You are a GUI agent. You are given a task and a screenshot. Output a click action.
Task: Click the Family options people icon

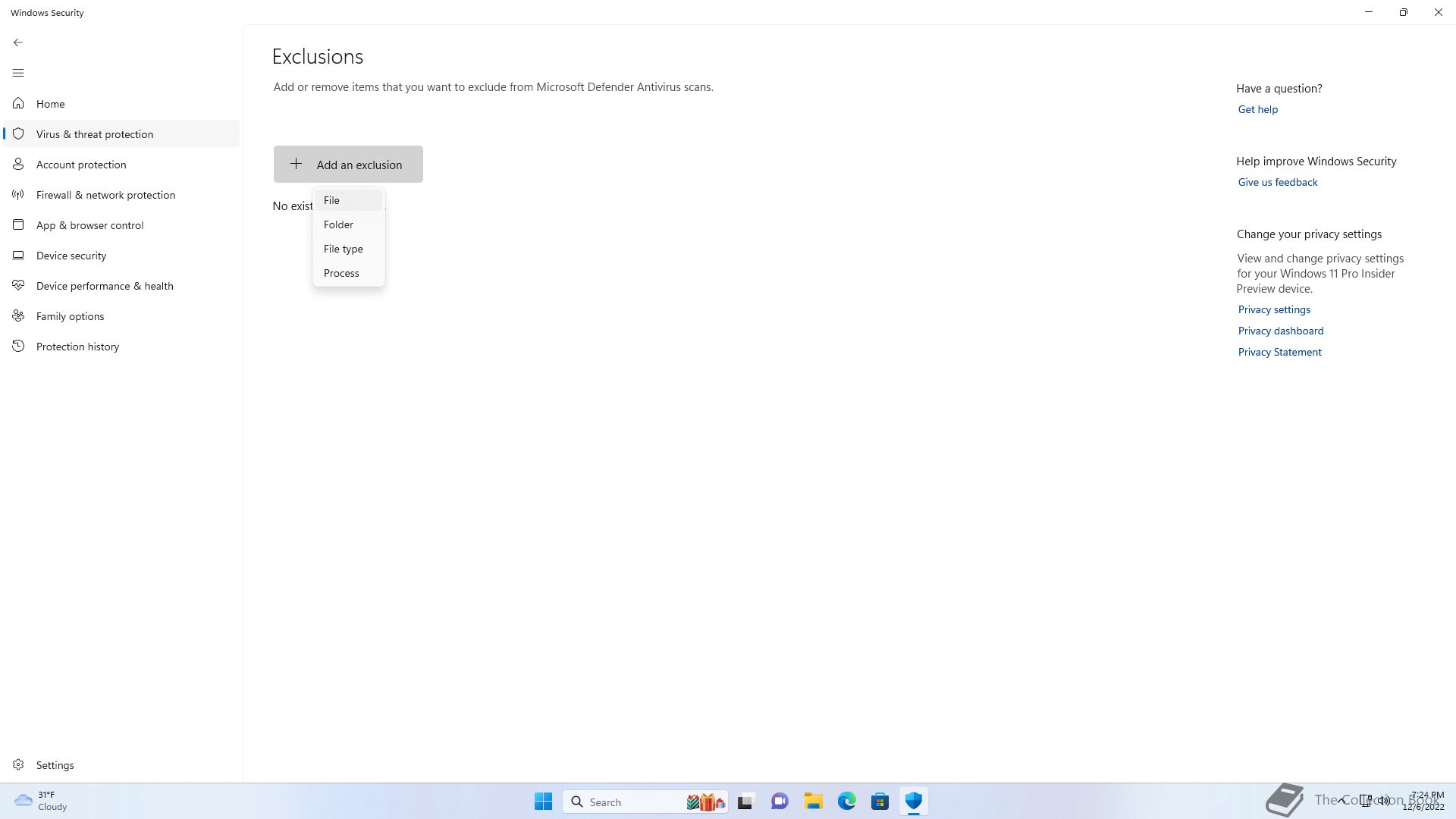[x=18, y=315]
